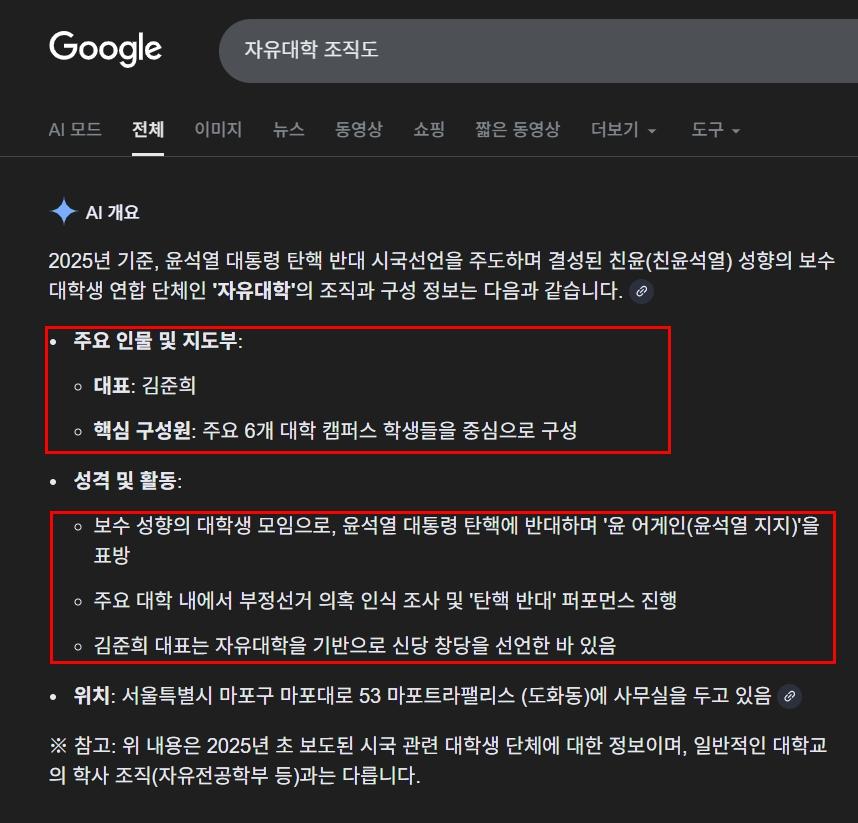Image resolution: width=858 pixels, height=823 pixels.
Task: Click the 위치 address line for 마포트라팰리스
Action: pos(422,696)
